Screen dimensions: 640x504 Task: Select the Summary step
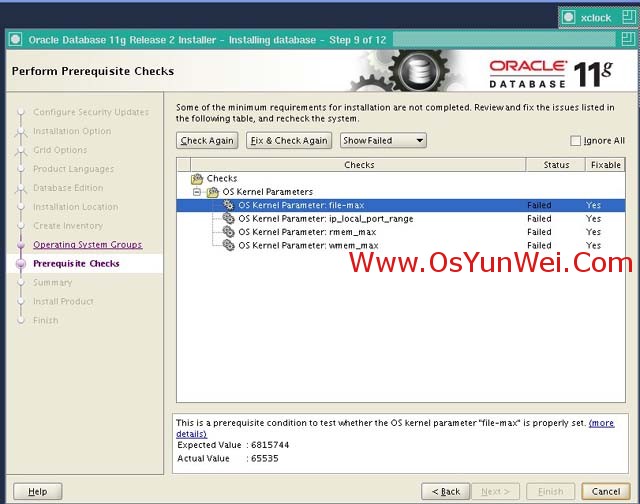click(52, 282)
